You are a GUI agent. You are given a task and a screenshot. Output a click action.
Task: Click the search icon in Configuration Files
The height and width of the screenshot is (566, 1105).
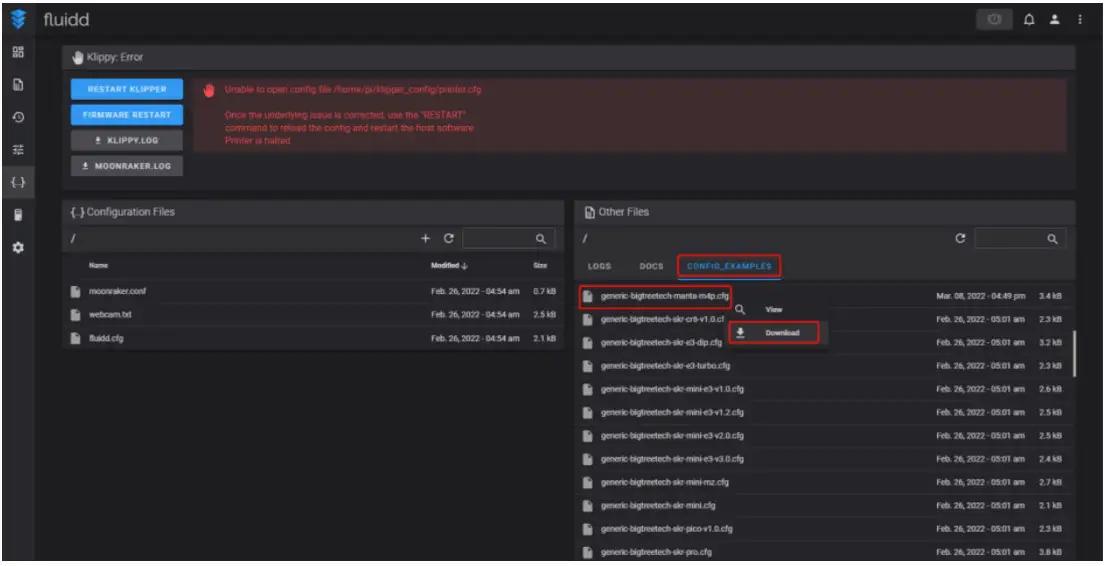pos(541,239)
